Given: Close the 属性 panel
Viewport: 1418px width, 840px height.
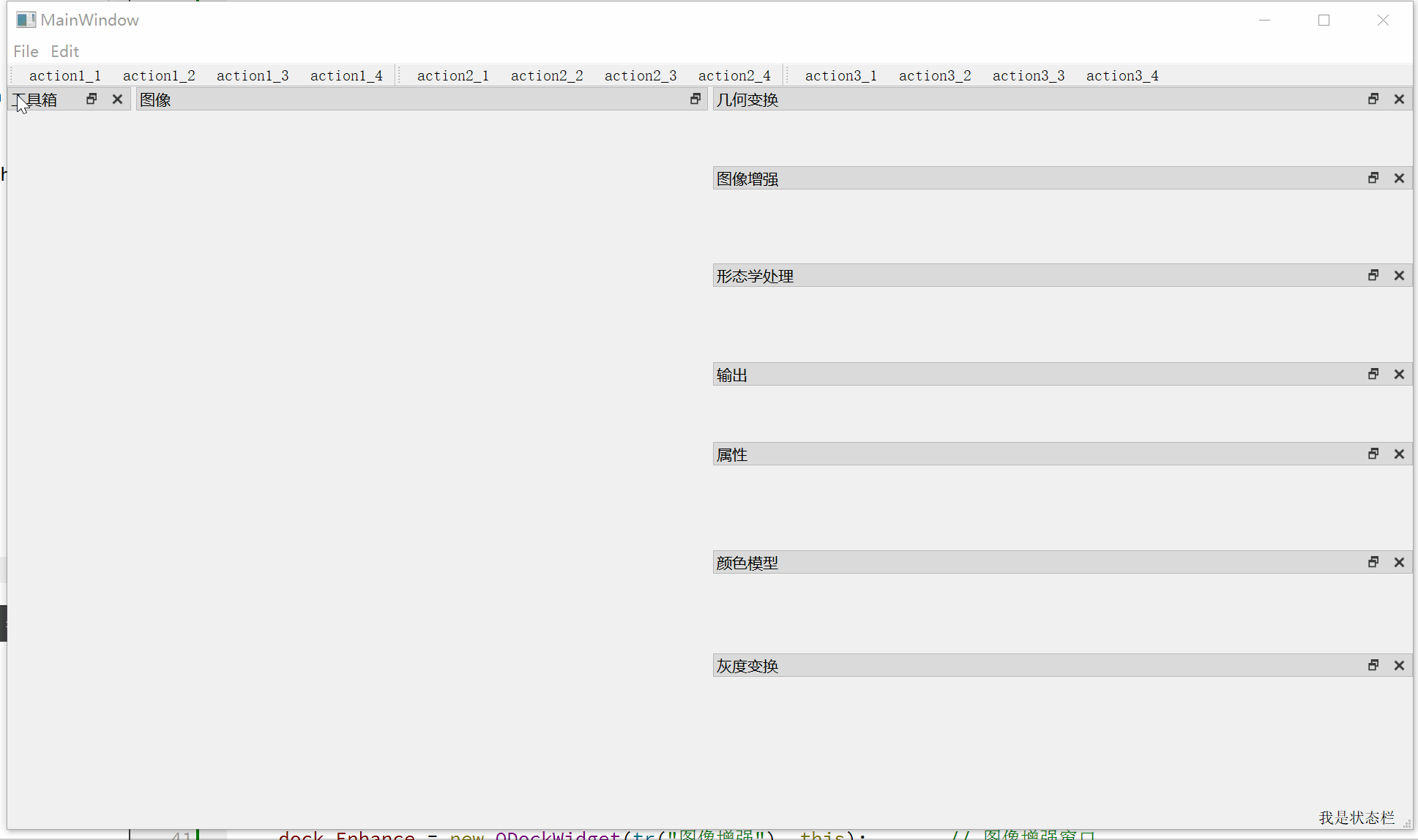Looking at the screenshot, I should [1399, 454].
